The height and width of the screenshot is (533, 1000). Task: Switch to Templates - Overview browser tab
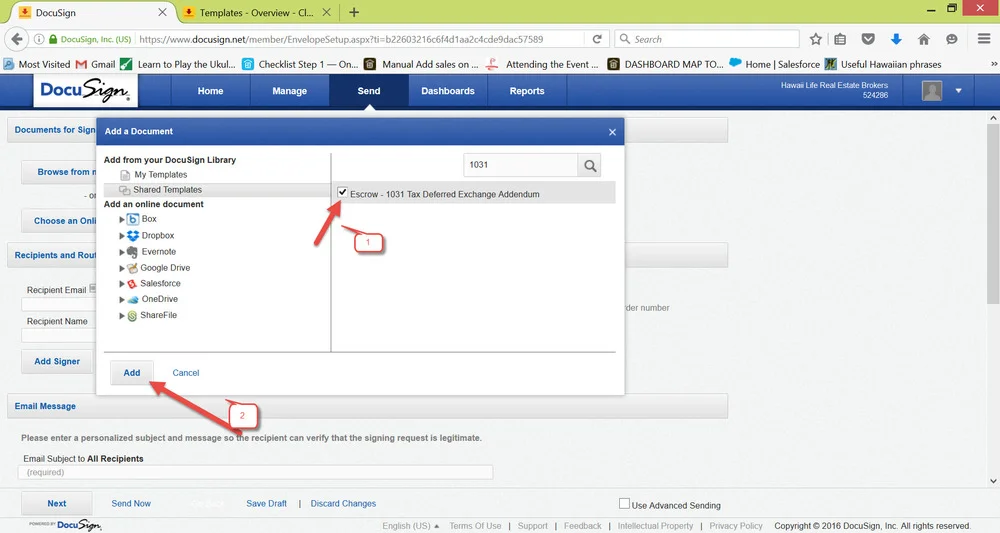click(x=257, y=13)
